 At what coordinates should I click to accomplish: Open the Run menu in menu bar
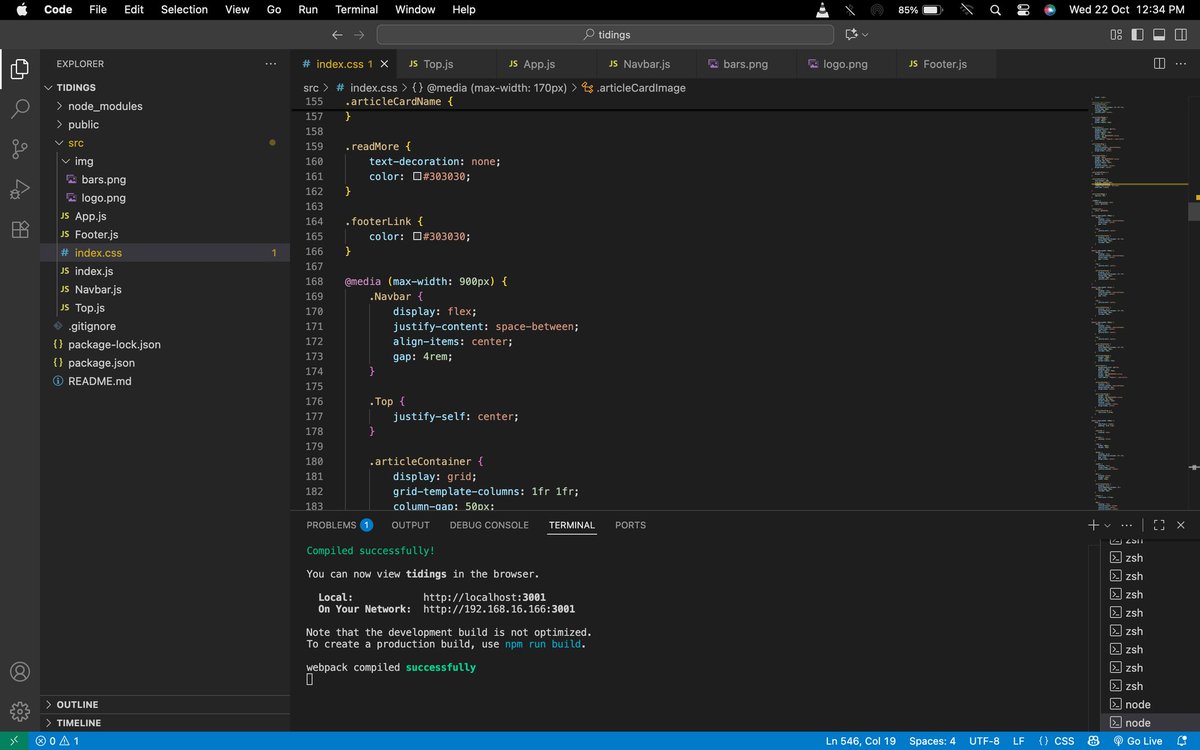[308, 10]
